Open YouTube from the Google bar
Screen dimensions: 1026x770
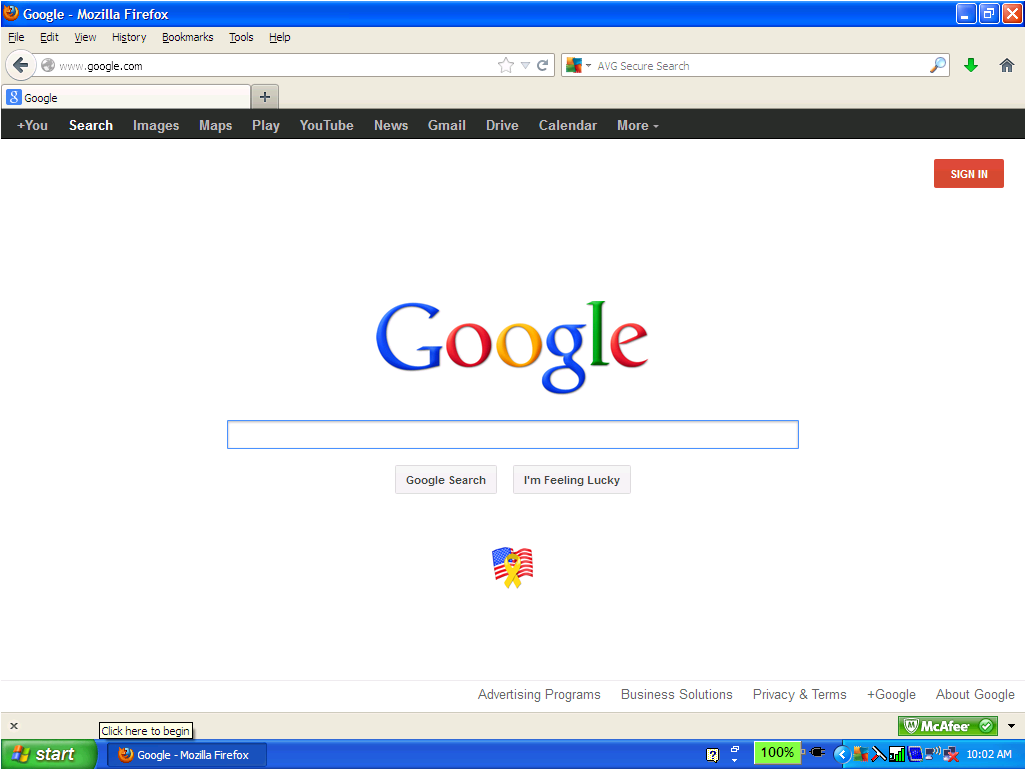tap(327, 125)
